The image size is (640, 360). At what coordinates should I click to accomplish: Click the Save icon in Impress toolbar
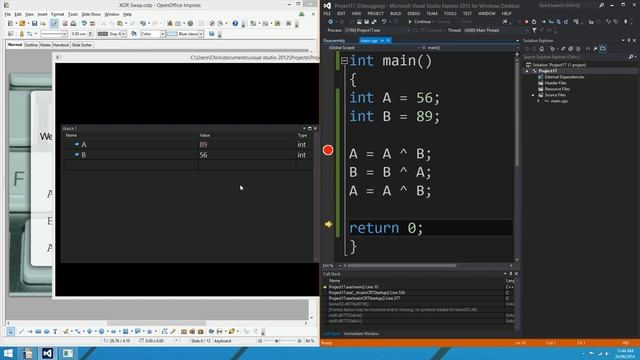point(34,24)
